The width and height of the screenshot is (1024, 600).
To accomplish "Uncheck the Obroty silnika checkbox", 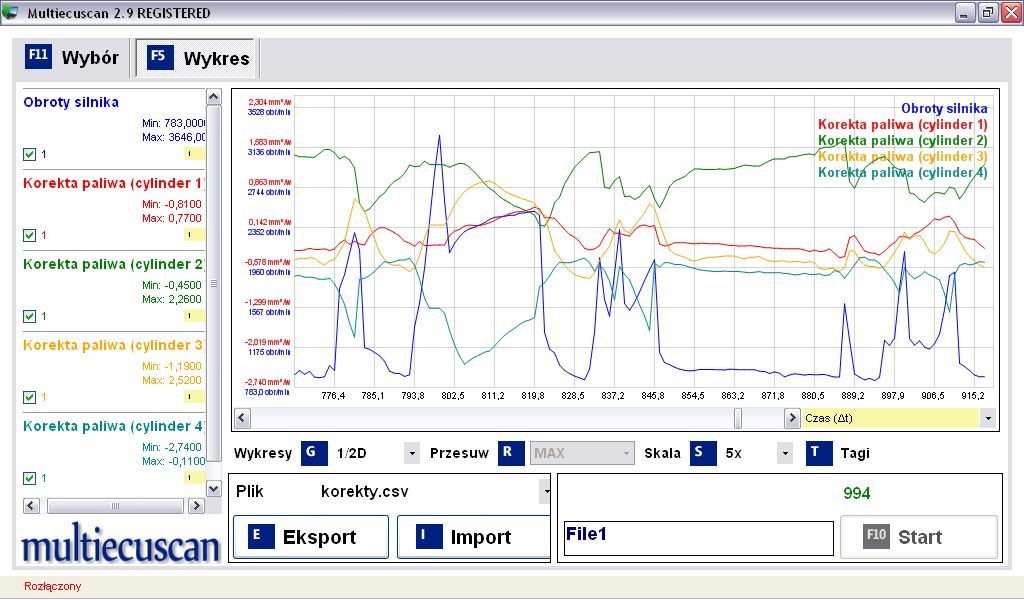I will [29, 154].
